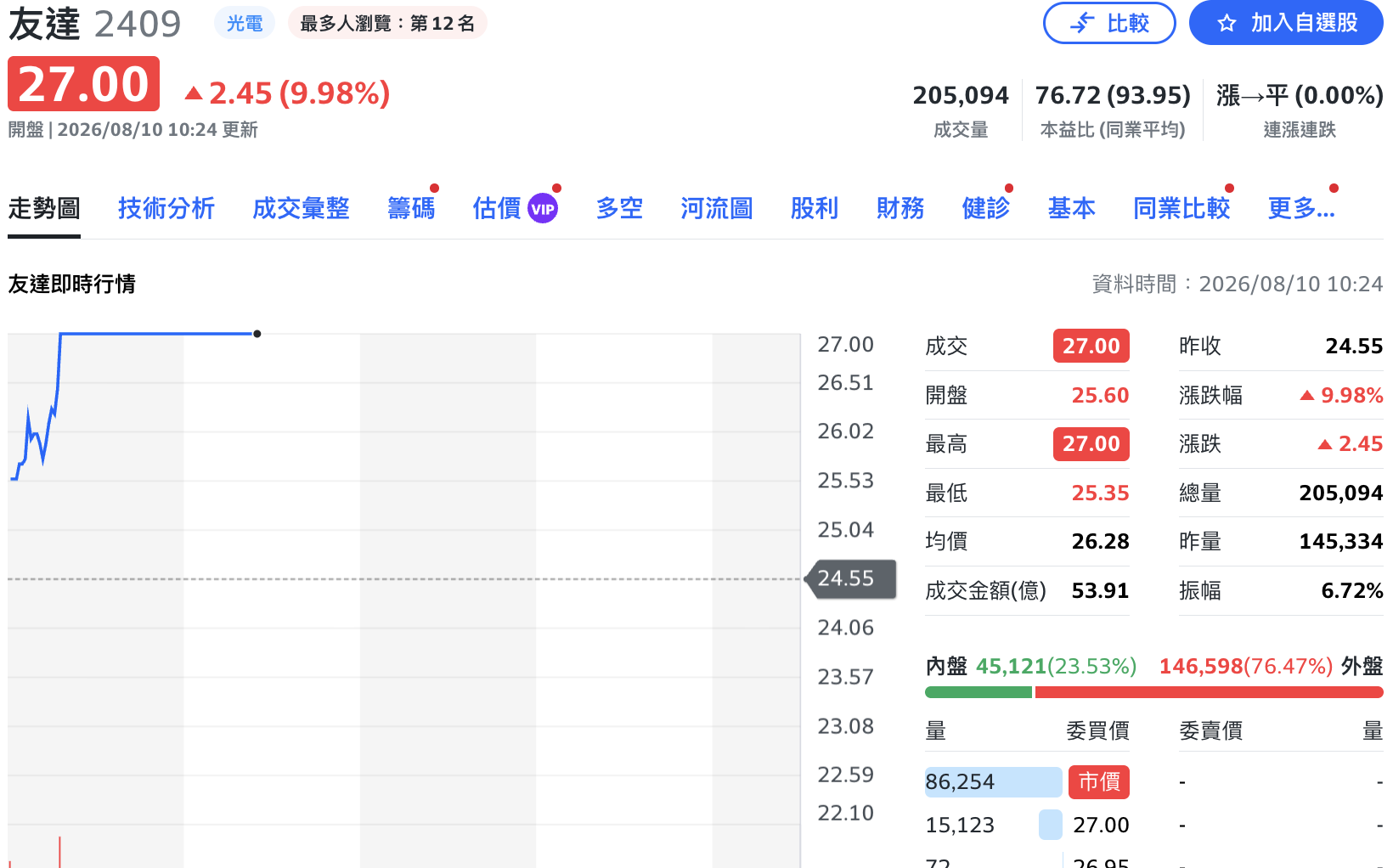Switch to the 股利 tab
This screenshot has width=1393, height=868.
coord(815,208)
